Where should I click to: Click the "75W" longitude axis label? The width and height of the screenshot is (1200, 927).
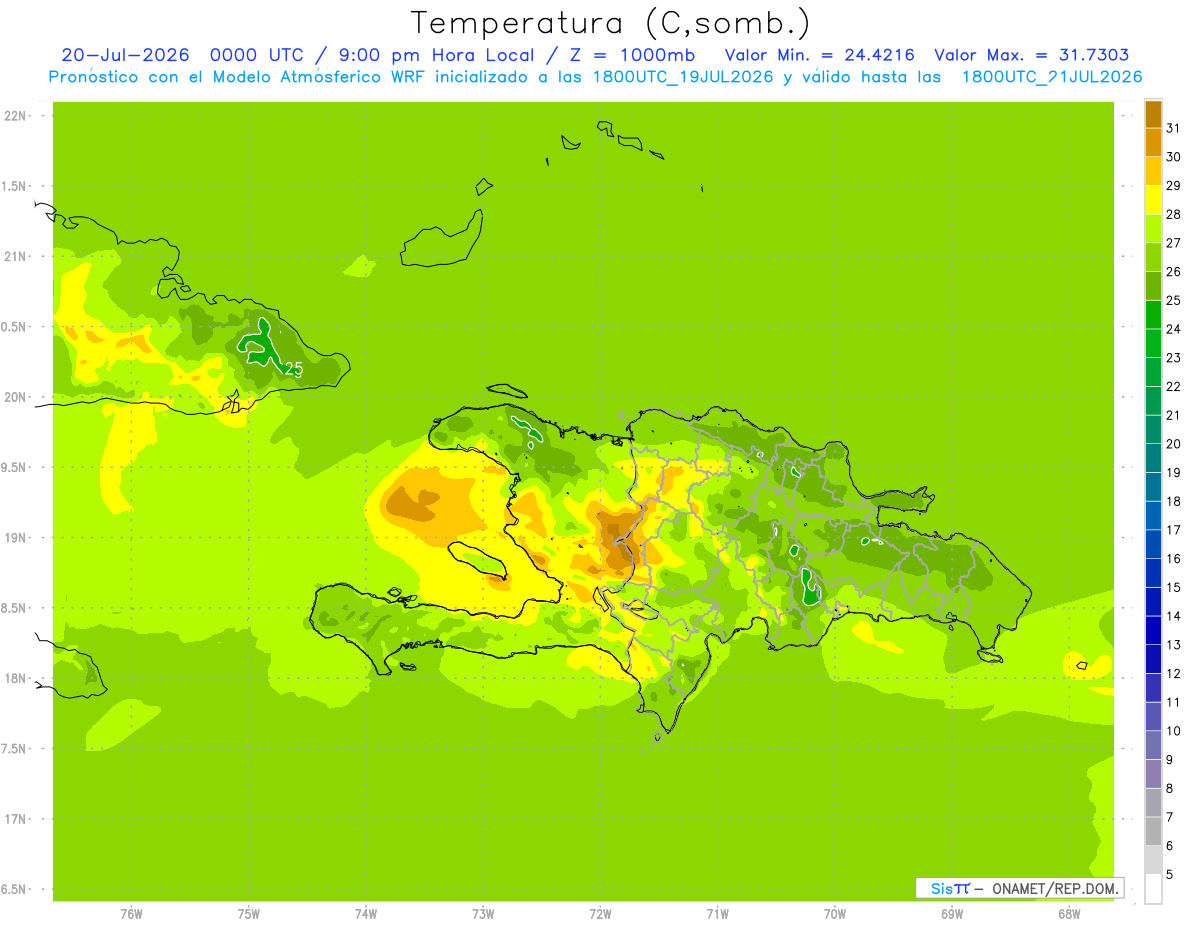pos(248,914)
